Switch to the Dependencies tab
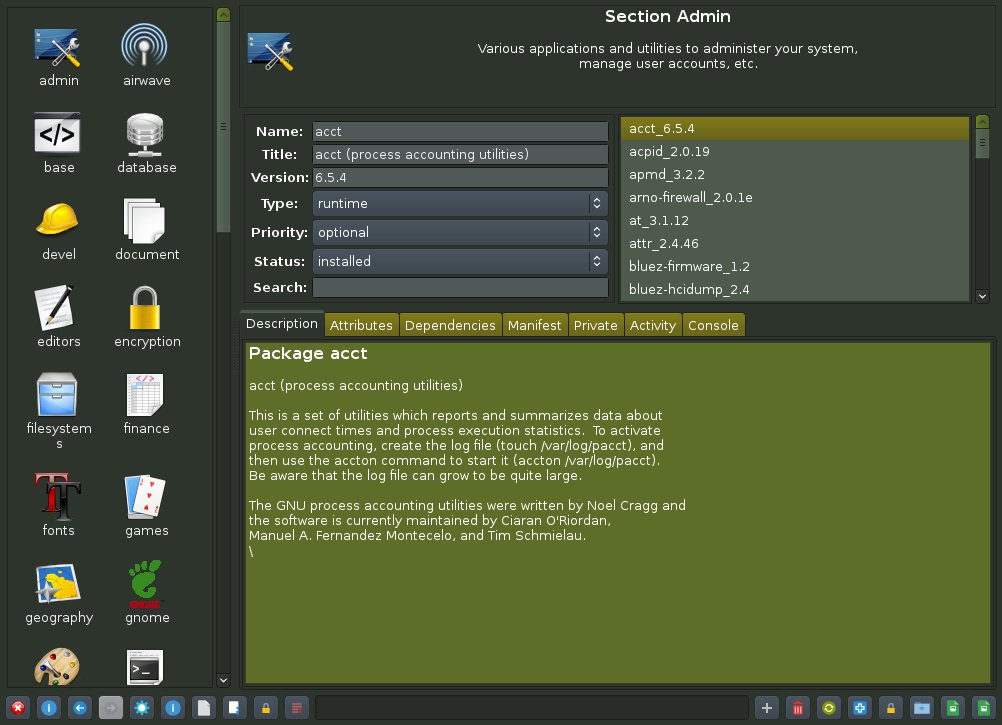Image resolution: width=1002 pixels, height=725 pixels. click(450, 325)
